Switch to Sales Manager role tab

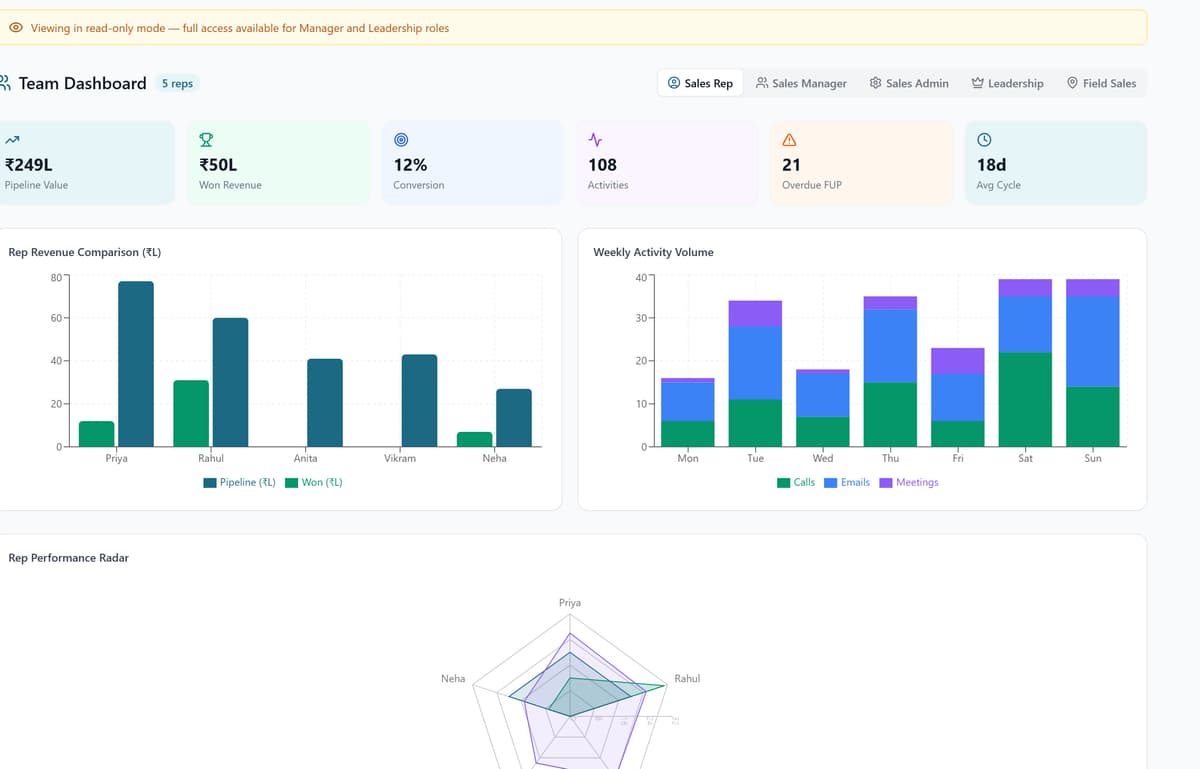pos(801,83)
